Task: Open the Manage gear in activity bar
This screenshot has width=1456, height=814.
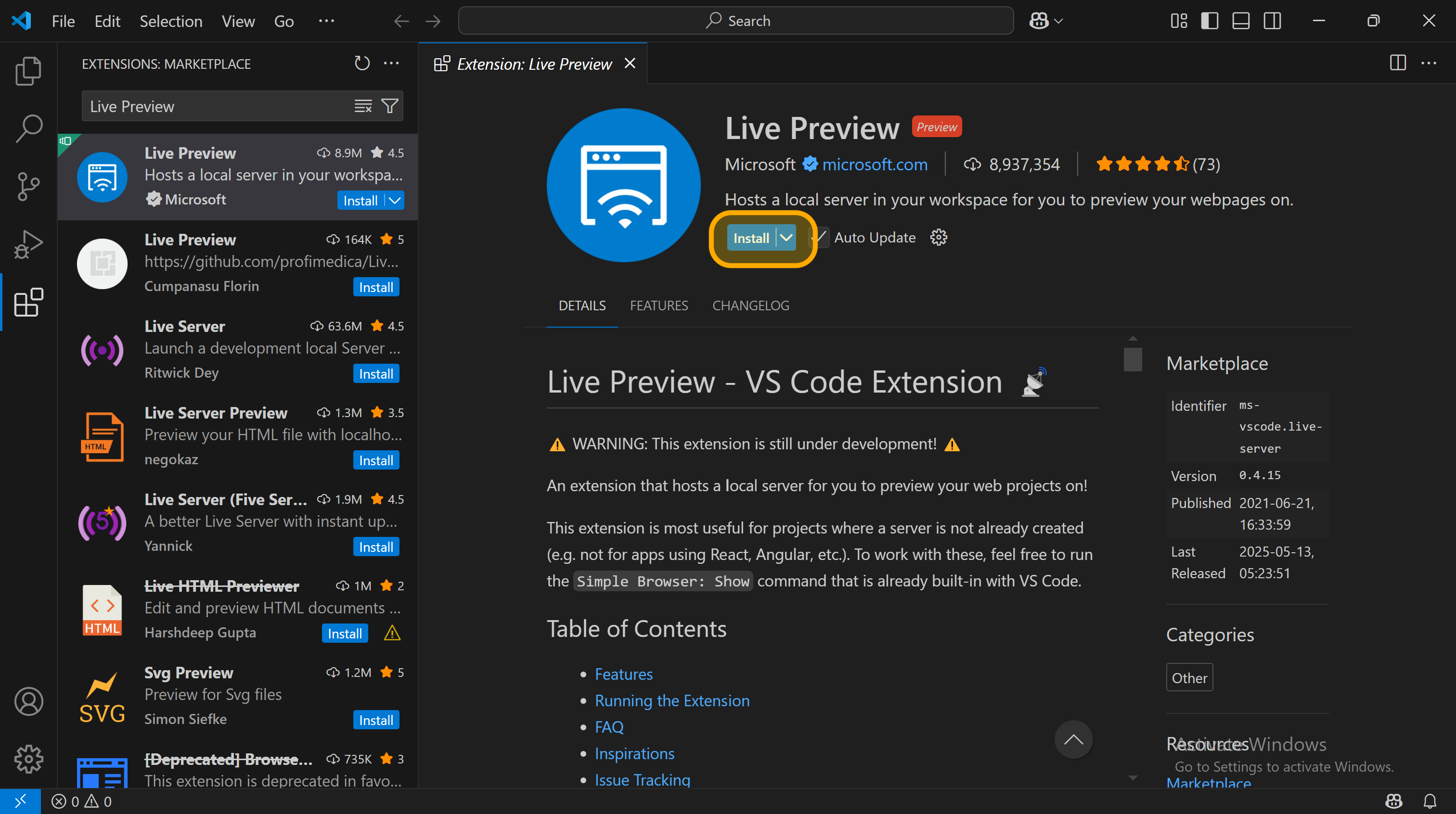Action: [x=28, y=759]
